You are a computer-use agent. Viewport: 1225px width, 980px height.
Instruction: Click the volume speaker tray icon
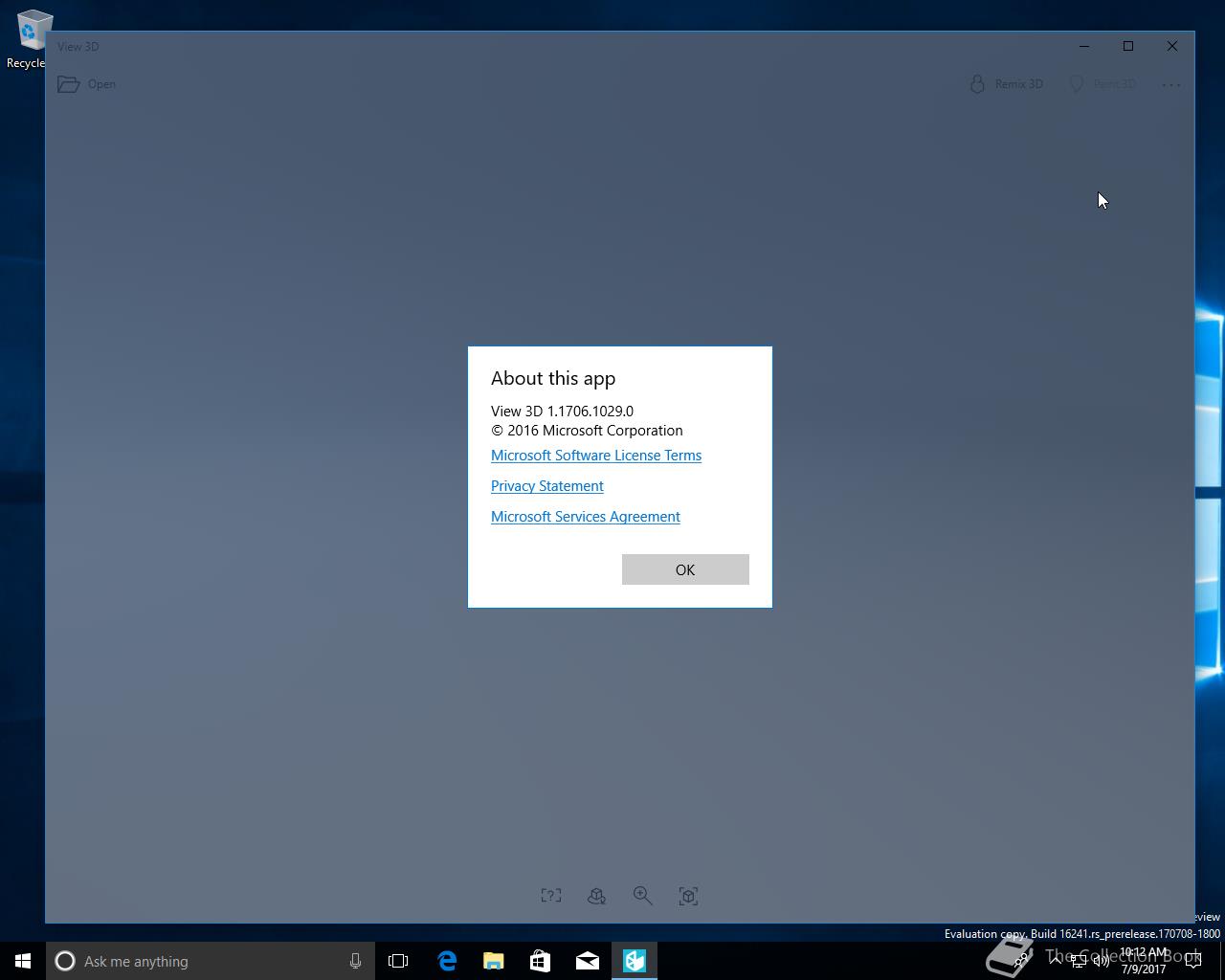point(1102,961)
